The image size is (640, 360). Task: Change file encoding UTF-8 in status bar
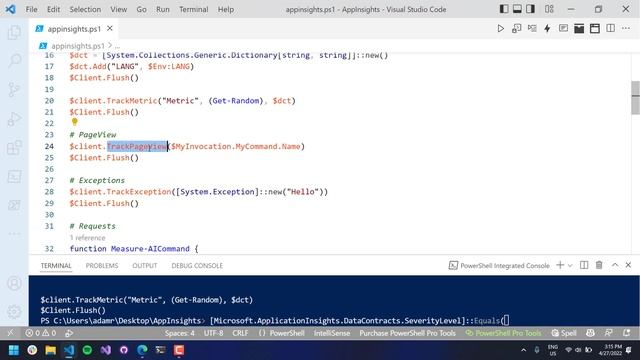tap(213, 333)
